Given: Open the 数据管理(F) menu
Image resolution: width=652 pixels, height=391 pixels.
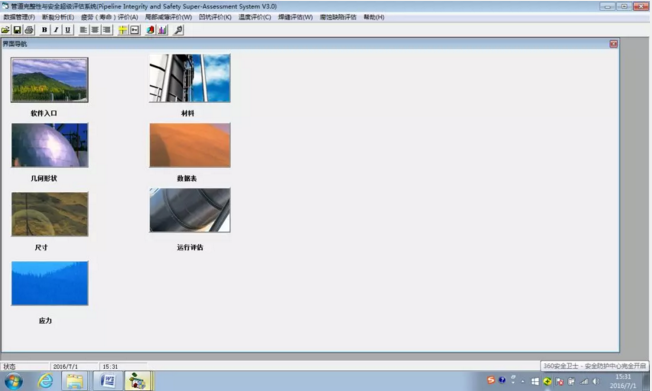Looking at the screenshot, I should click(x=19, y=17).
